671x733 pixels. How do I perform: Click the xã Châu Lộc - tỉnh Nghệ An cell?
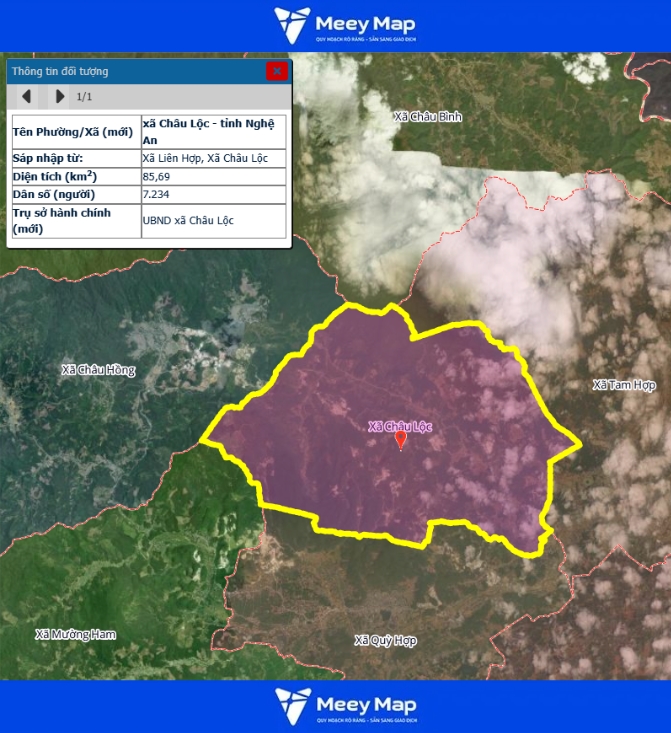pyautogui.click(x=213, y=131)
